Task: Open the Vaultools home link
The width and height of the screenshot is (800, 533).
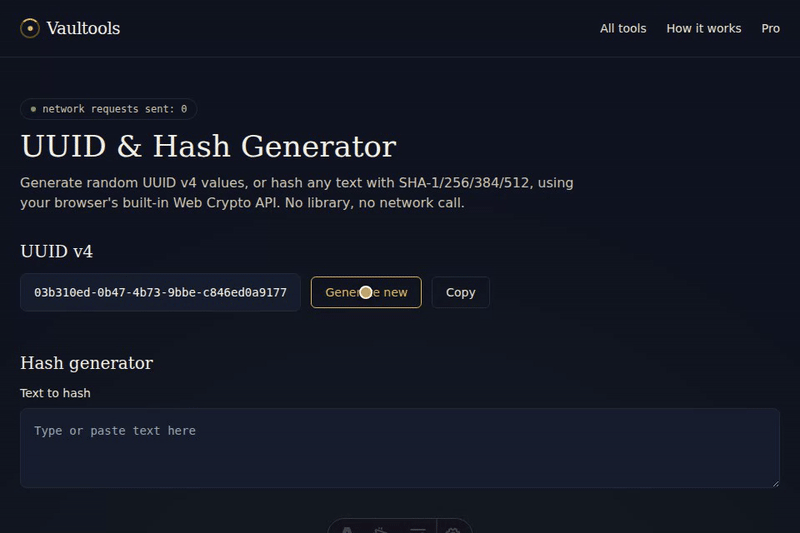Action: click(x=70, y=28)
